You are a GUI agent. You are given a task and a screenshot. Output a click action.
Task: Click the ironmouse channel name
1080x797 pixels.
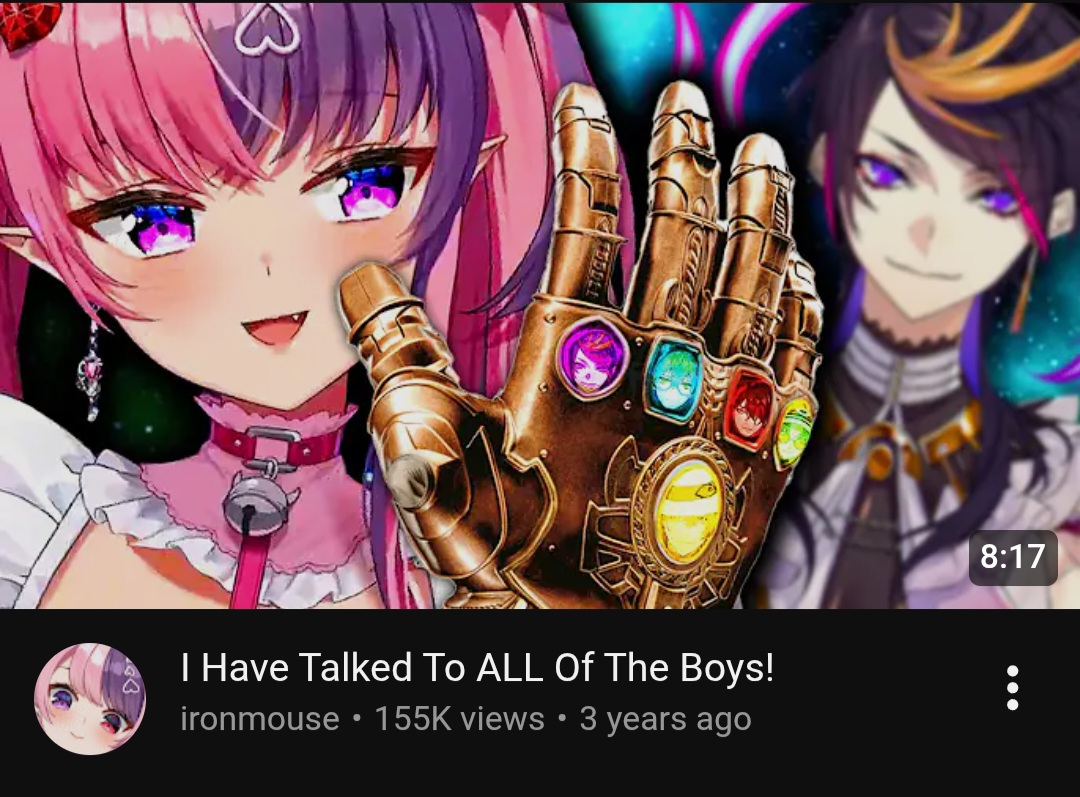pyautogui.click(x=260, y=718)
